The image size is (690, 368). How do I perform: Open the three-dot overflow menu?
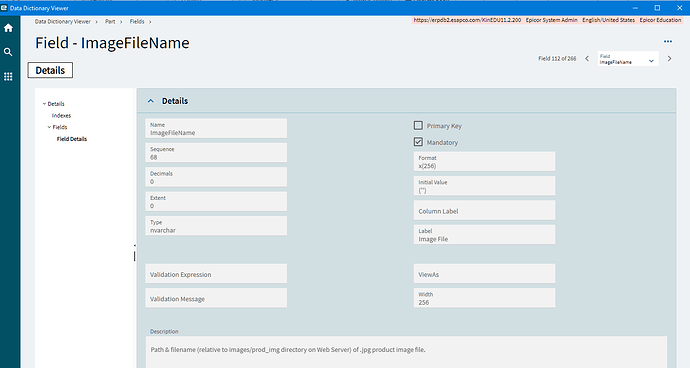pyautogui.click(x=668, y=41)
